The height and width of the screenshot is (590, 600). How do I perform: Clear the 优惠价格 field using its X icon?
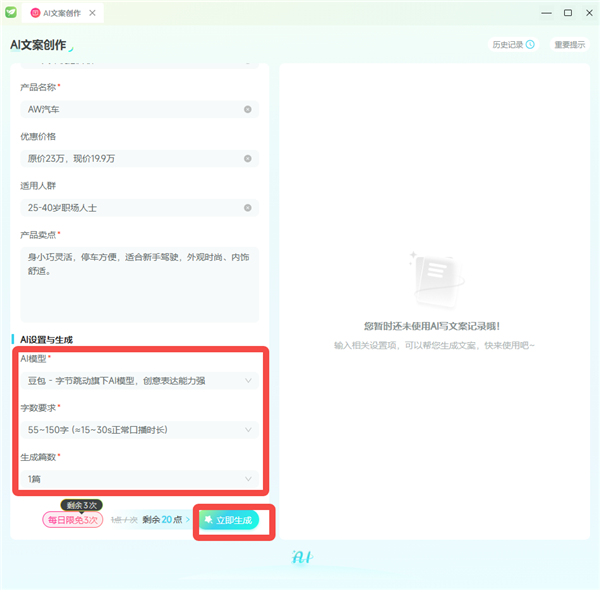coord(247,158)
